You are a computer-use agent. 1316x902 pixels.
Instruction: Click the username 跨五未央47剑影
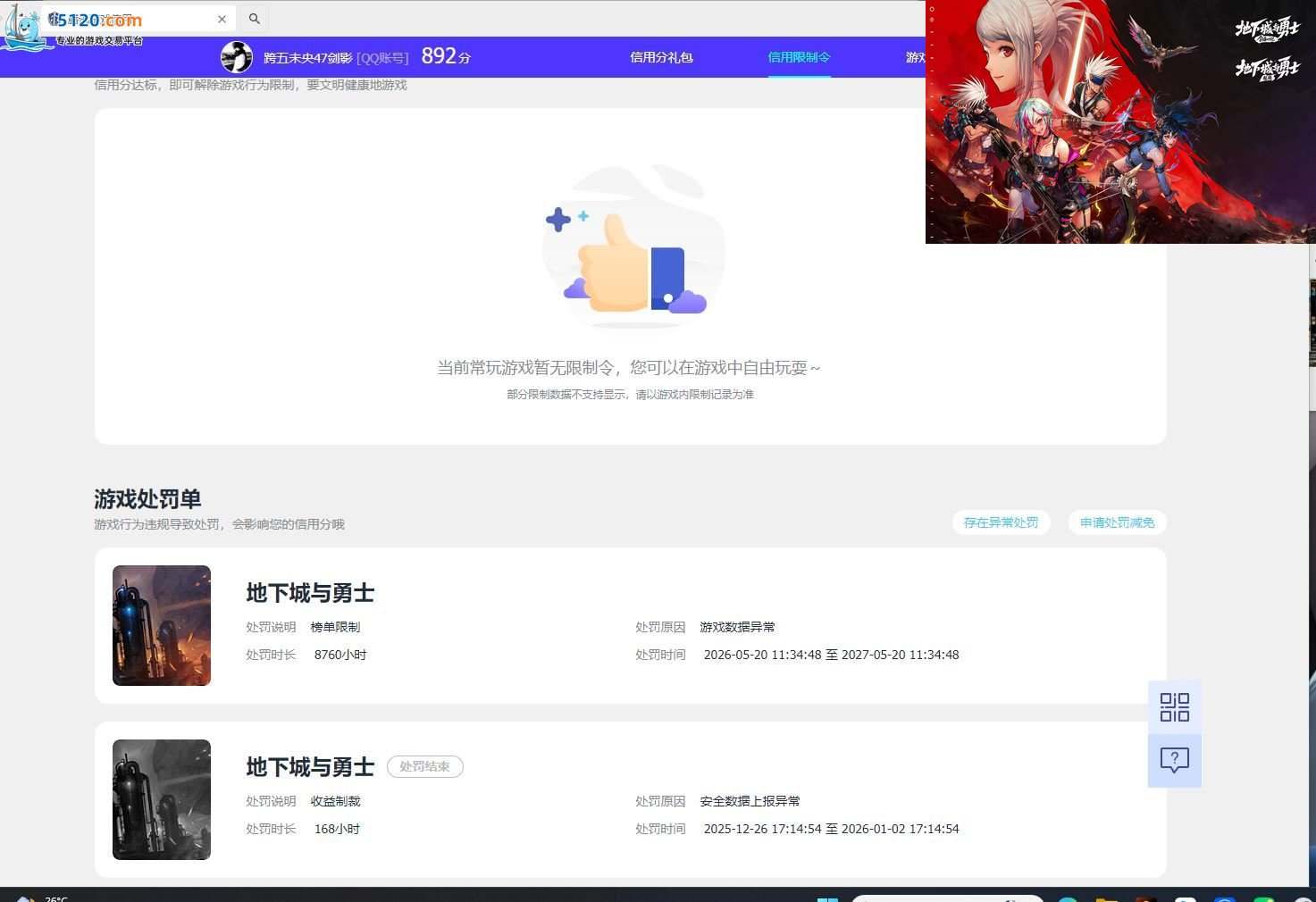coord(307,58)
